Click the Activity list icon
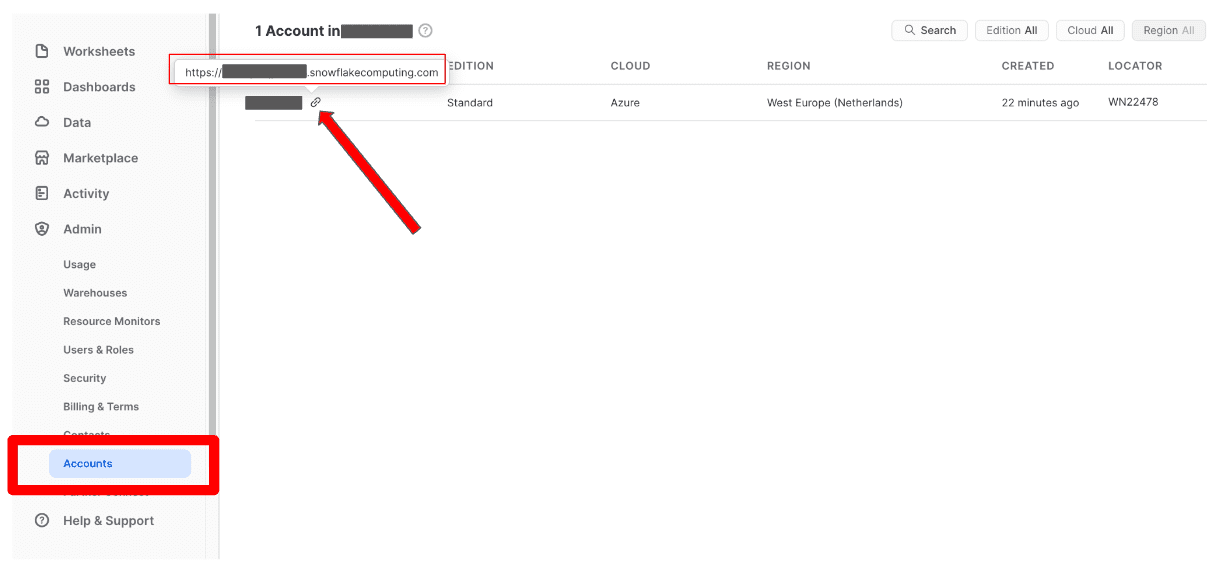Screen dimensions: 1219x565 point(42,193)
